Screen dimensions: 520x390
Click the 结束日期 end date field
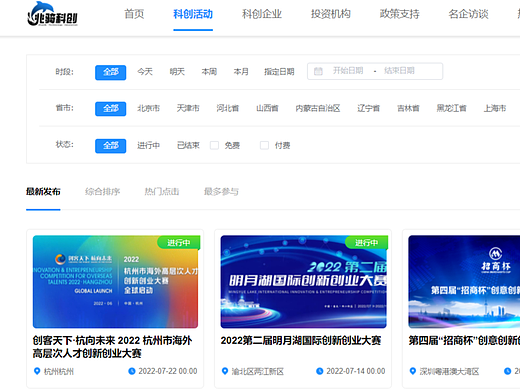pyautogui.click(x=399, y=71)
